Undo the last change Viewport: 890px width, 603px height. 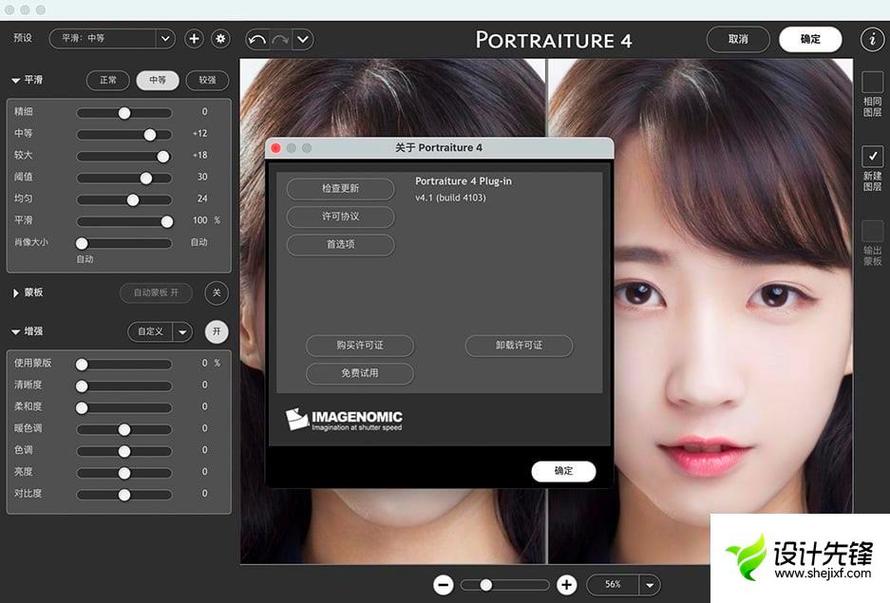pyautogui.click(x=257, y=39)
